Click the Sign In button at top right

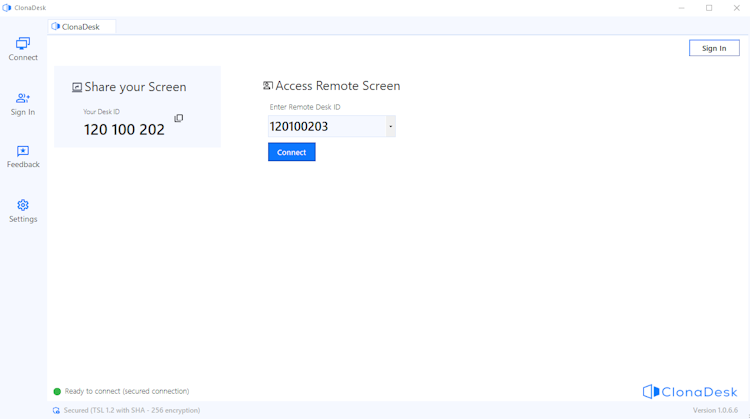(x=714, y=48)
